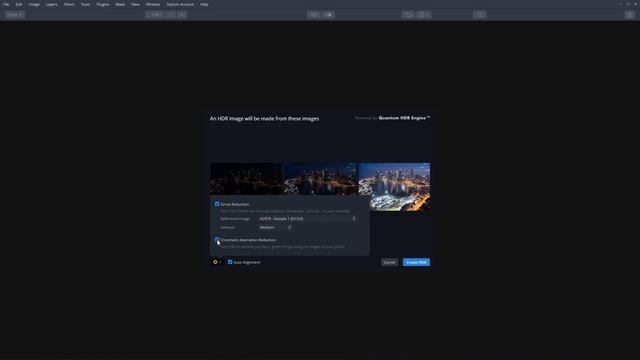Screen dimensions: 640x360
Task: Select the brightest bracket thumbnail
Action: click(394, 187)
